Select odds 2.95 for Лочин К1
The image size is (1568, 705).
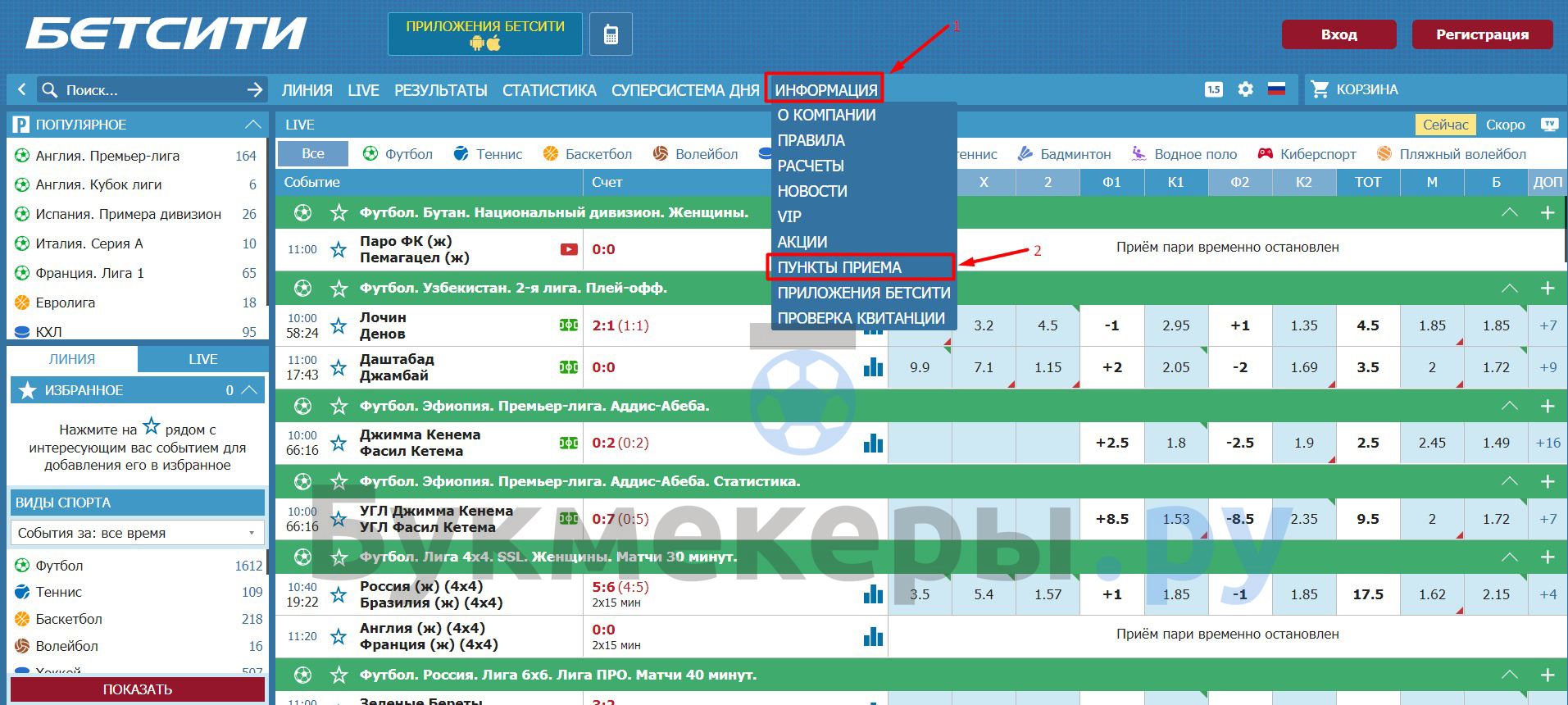(x=1175, y=325)
